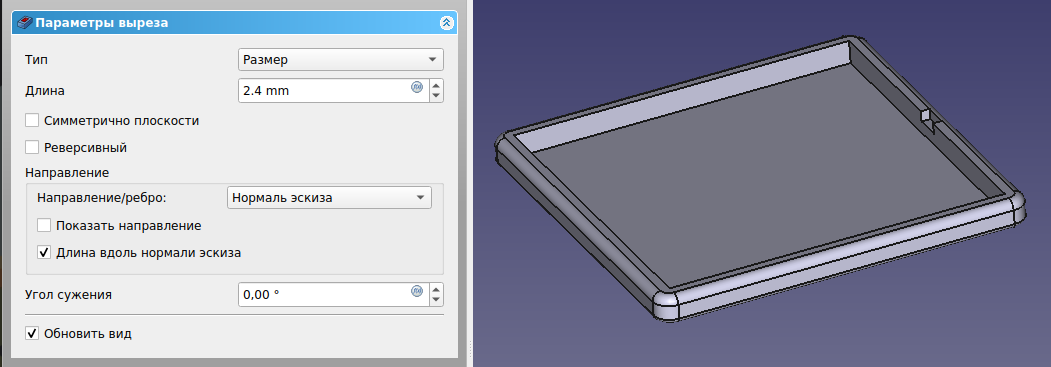This screenshot has height=367, width=1051.
Task: Increase the Угол сужения with the up arrow
Action: (436, 289)
